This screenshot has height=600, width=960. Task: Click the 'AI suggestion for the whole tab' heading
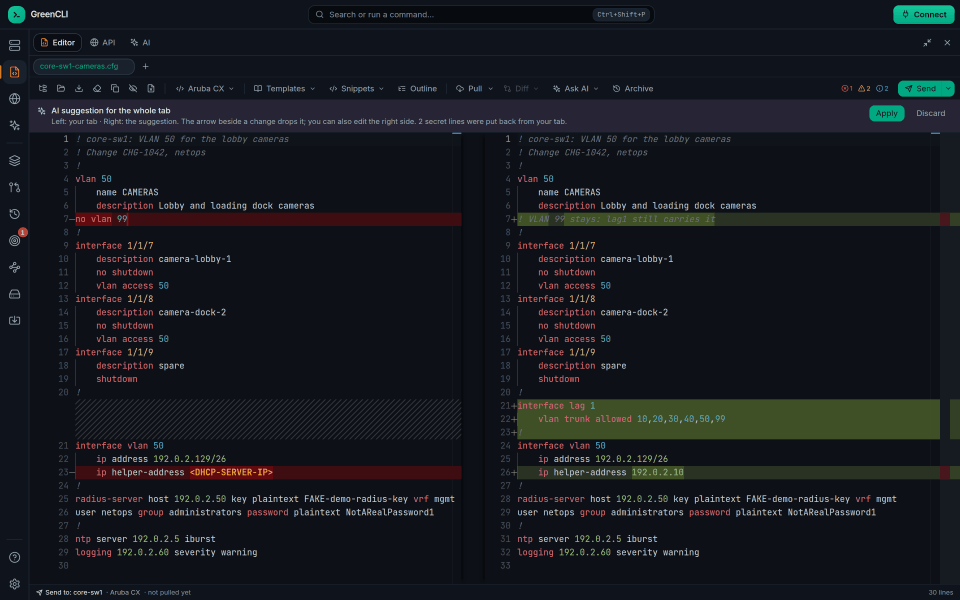[111, 111]
